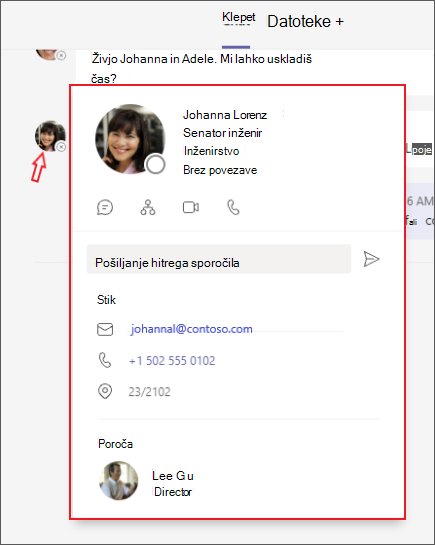This screenshot has width=435, height=545.
Task: Open the johannal@contoso.com email link
Action: click(191, 329)
